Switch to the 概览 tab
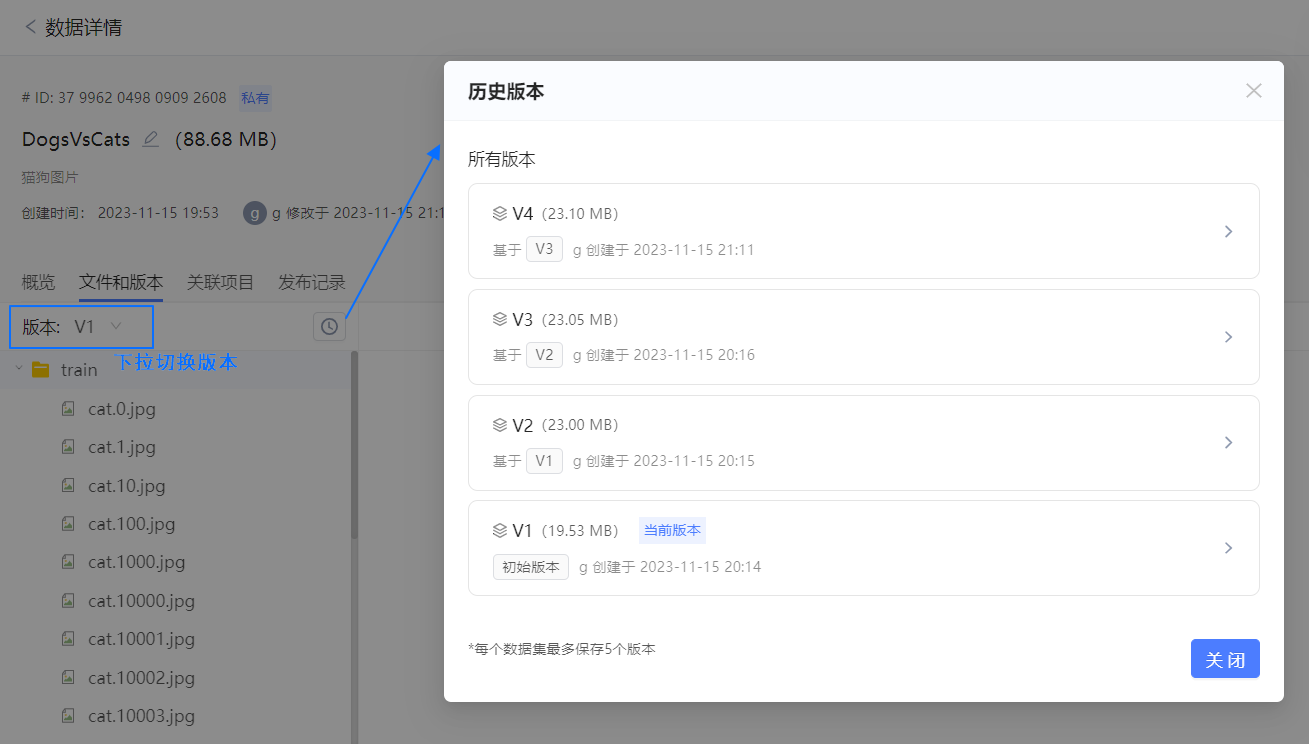Viewport: 1309px width, 744px height. pyautogui.click(x=39, y=282)
